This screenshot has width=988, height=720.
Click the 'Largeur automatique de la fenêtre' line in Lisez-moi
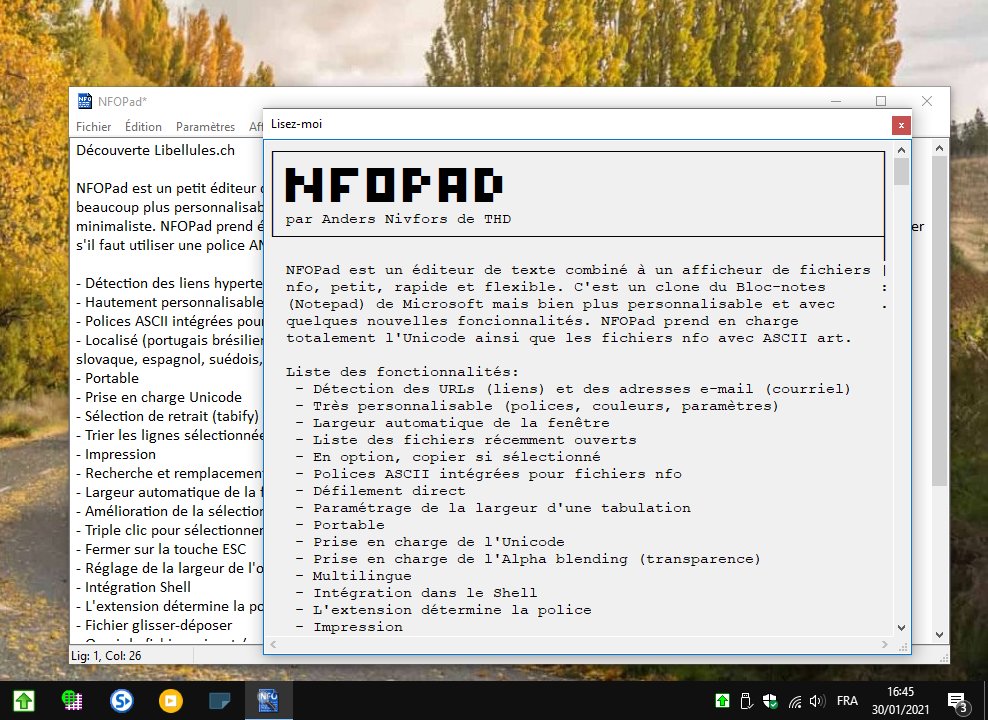(461, 423)
